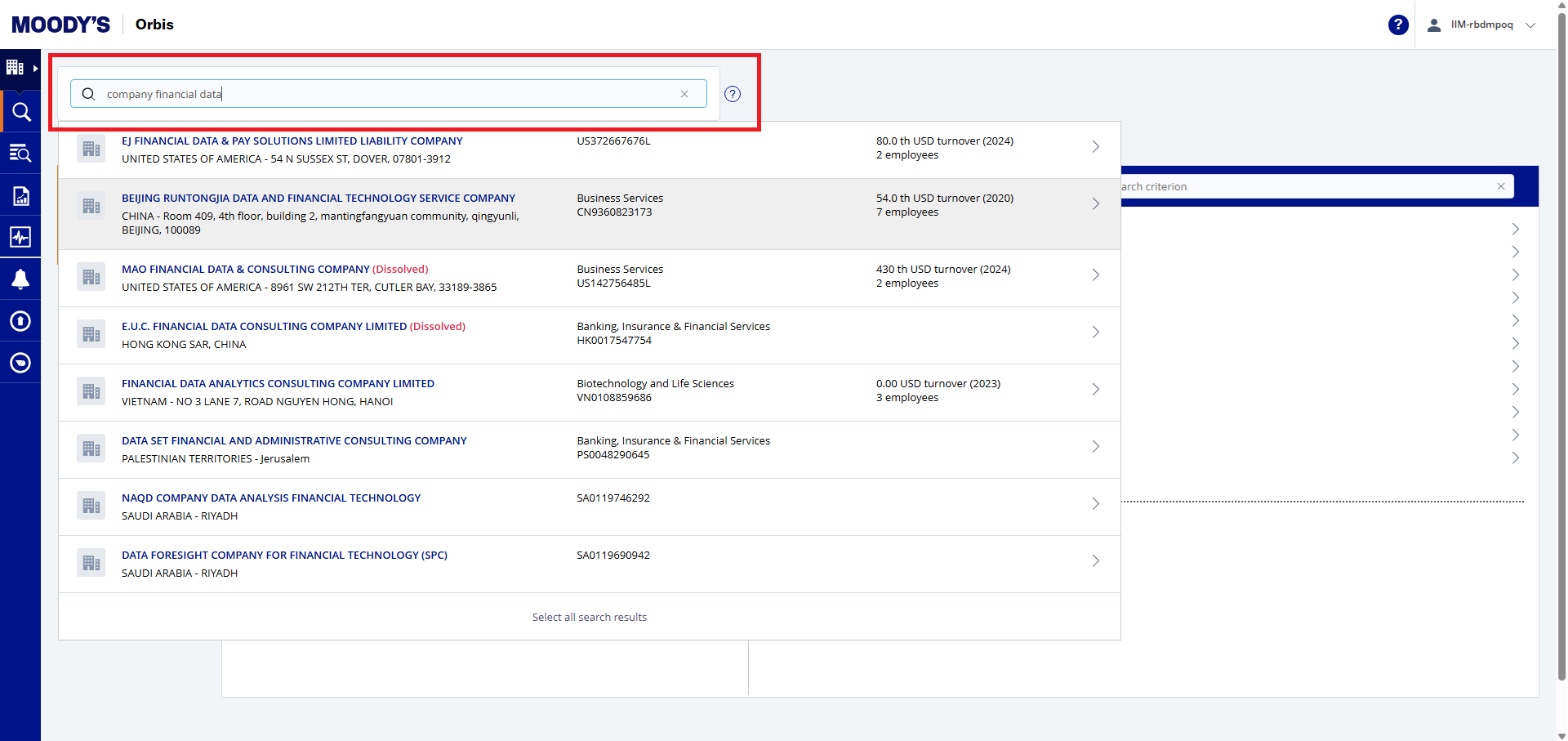1568x741 pixels.
Task: Open MAO Financial Data & Consulting Company
Action: coord(245,270)
